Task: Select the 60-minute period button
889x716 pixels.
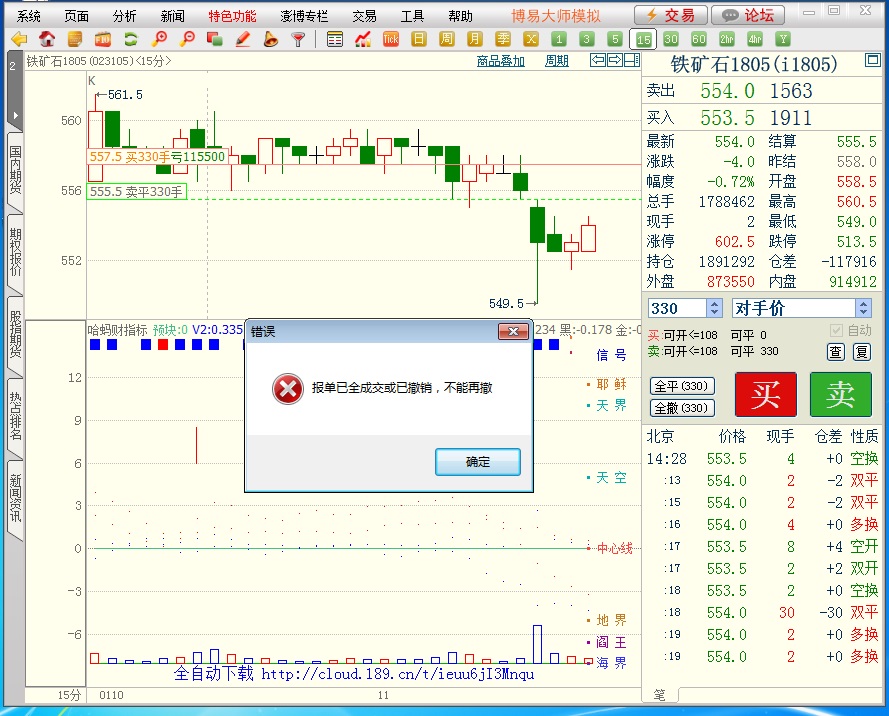Action: [698, 39]
